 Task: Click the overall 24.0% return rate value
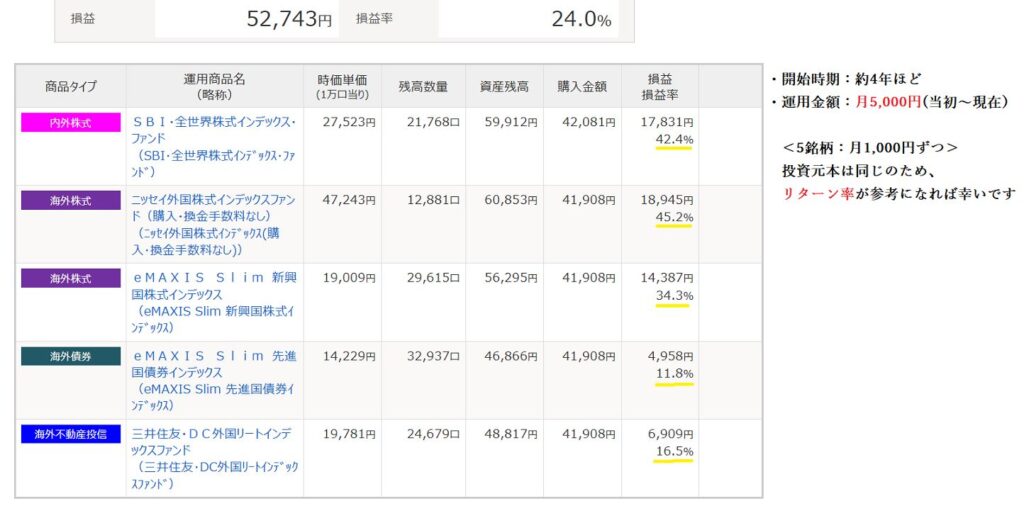coord(580,19)
